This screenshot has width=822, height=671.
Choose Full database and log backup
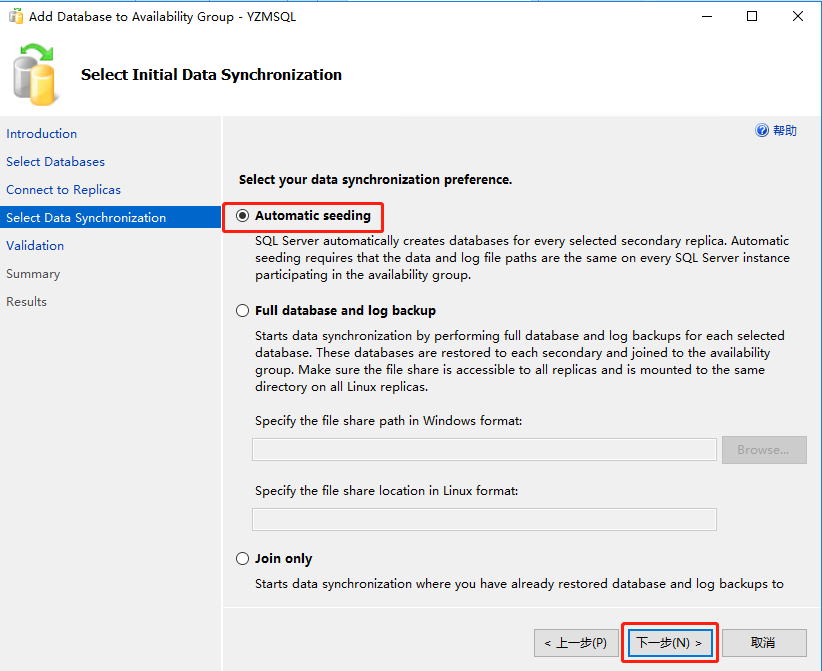pyautogui.click(x=243, y=311)
